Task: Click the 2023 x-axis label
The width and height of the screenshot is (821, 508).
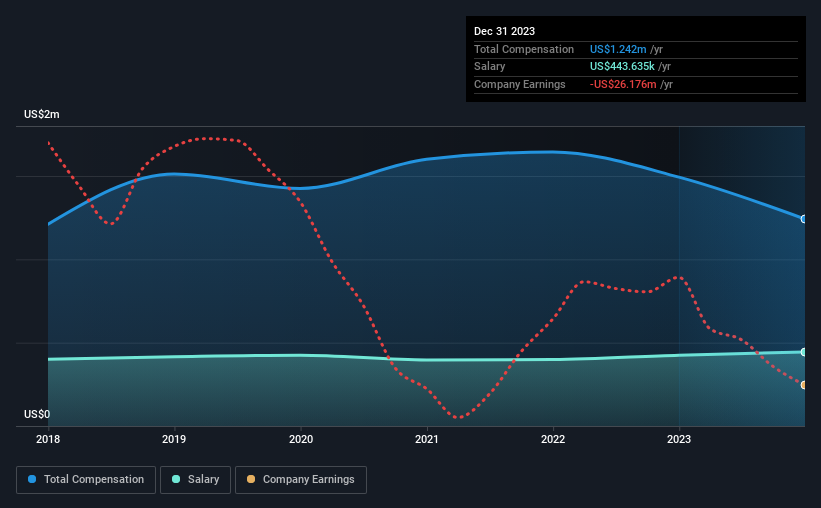Action: (x=679, y=439)
